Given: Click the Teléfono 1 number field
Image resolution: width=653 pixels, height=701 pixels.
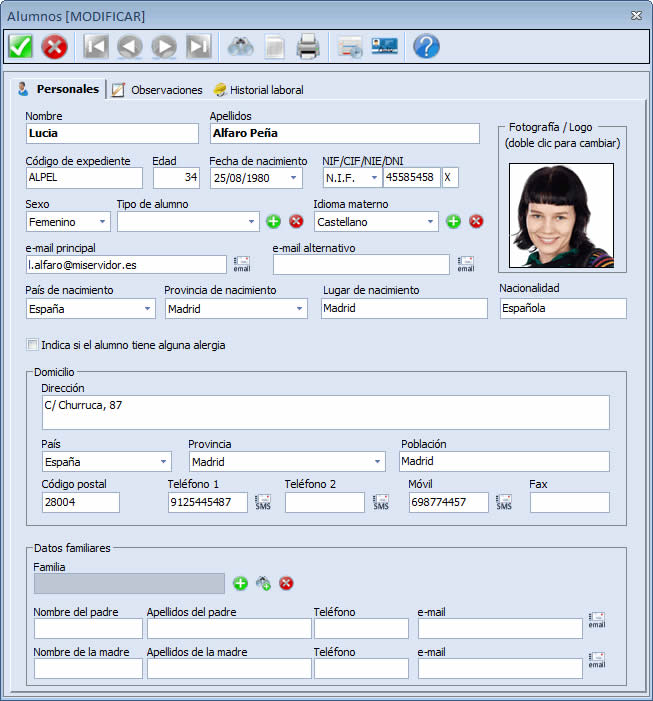Looking at the screenshot, I should pyautogui.click(x=207, y=502).
